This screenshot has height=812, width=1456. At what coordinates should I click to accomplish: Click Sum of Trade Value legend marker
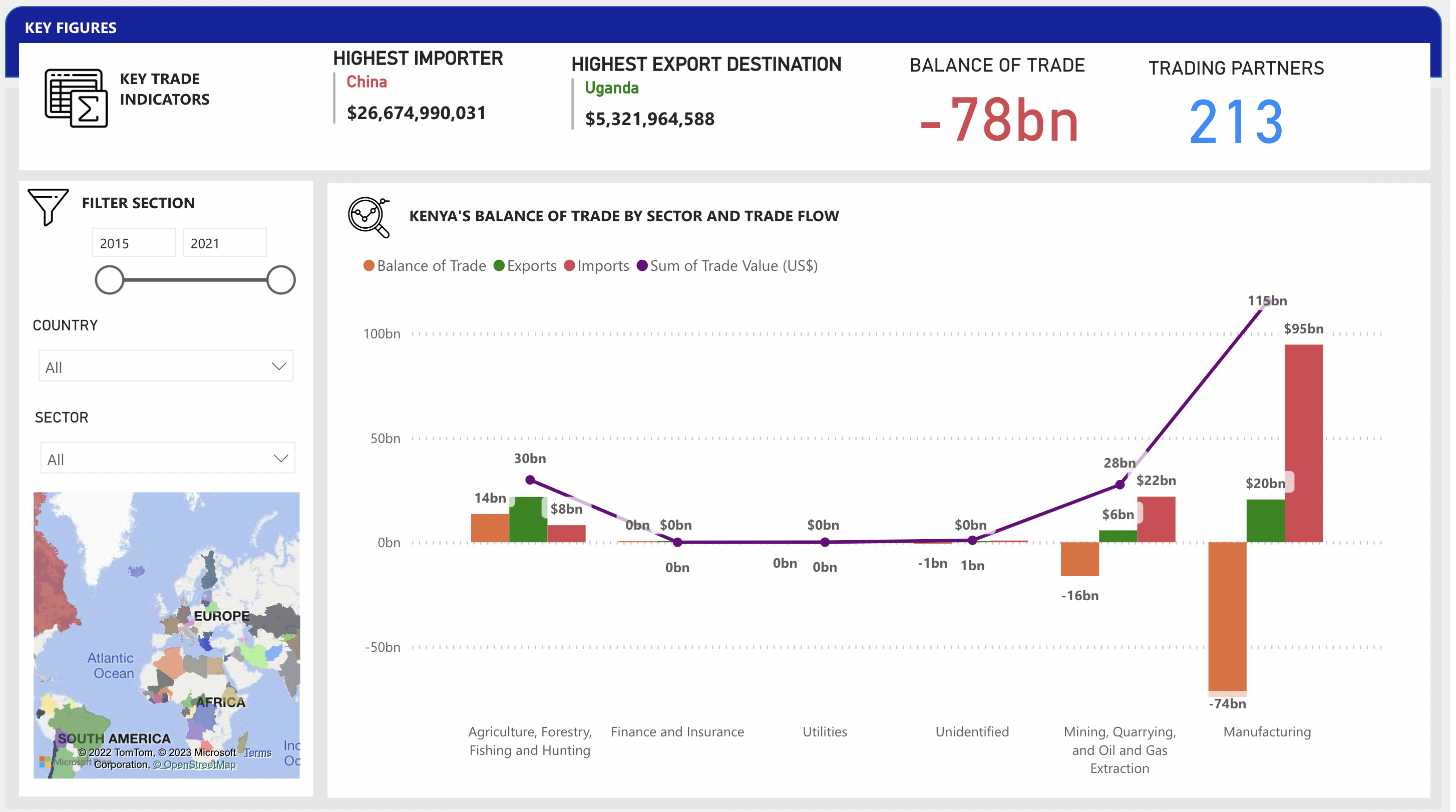(643, 266)
